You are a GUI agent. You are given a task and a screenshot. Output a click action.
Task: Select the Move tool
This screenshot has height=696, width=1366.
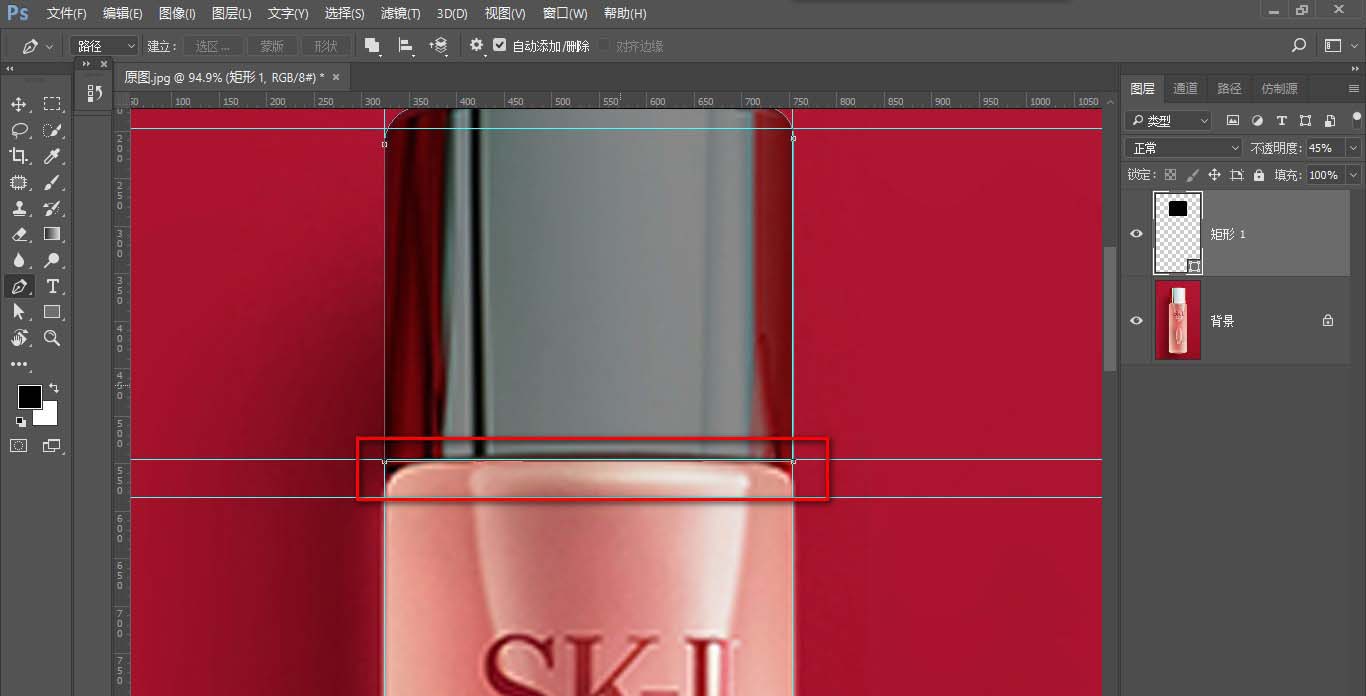[19, 104]
